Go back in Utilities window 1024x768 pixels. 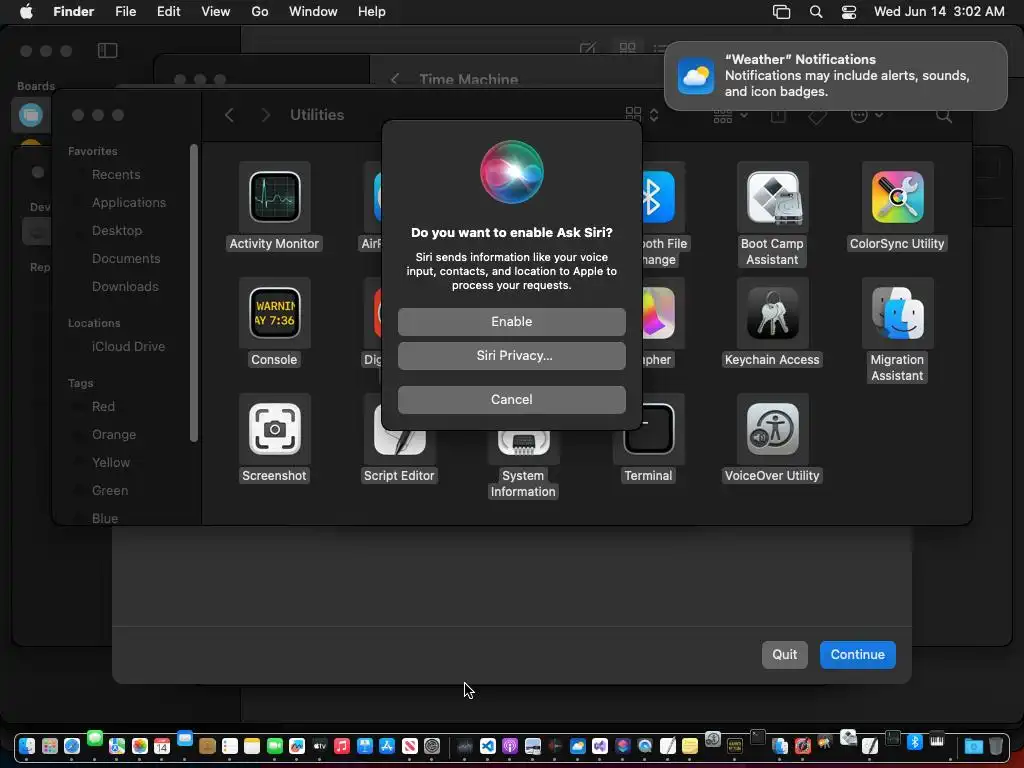(x=229, y=115)
